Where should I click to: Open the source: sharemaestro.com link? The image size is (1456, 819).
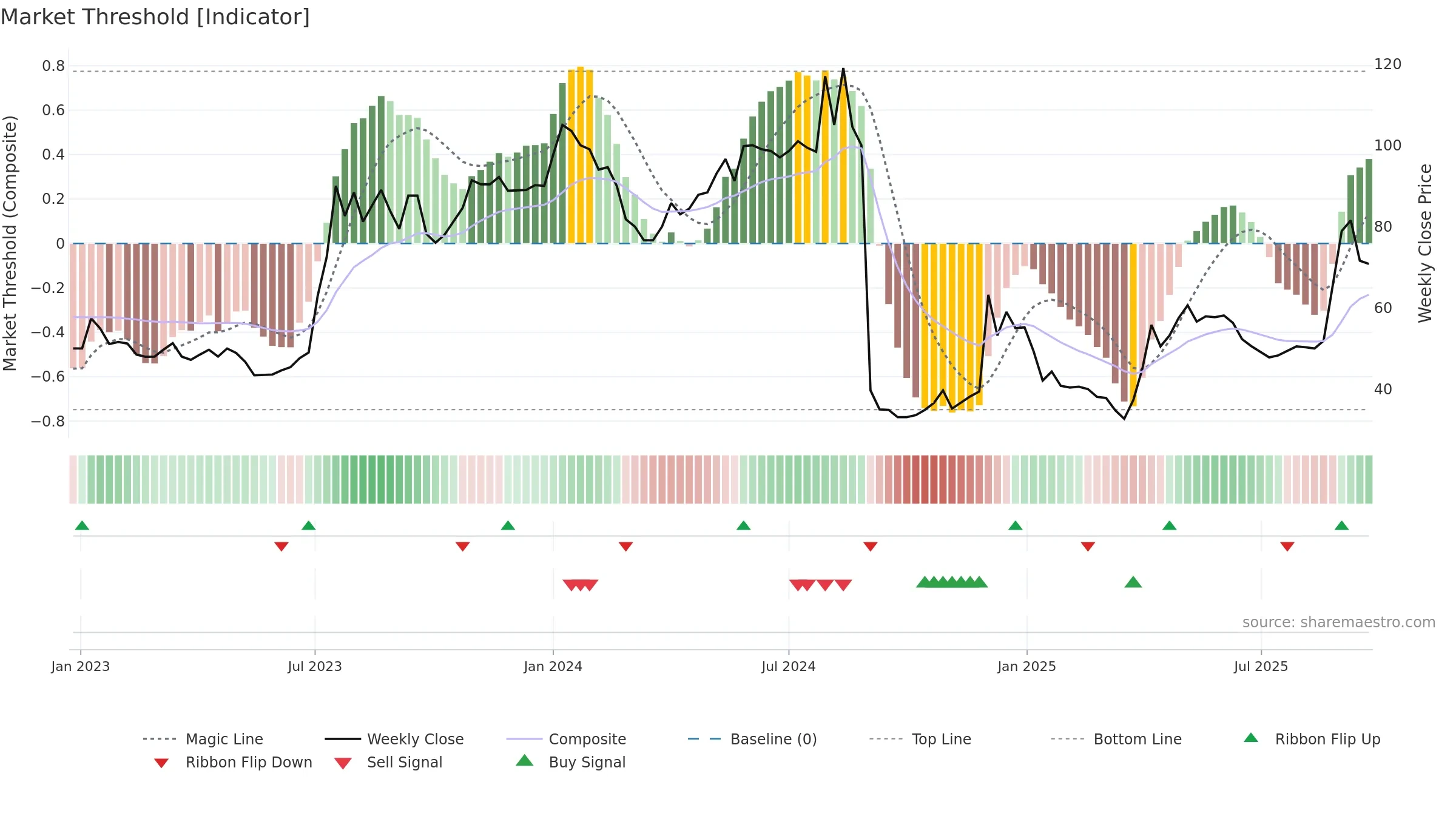[x=1338, y=622]
